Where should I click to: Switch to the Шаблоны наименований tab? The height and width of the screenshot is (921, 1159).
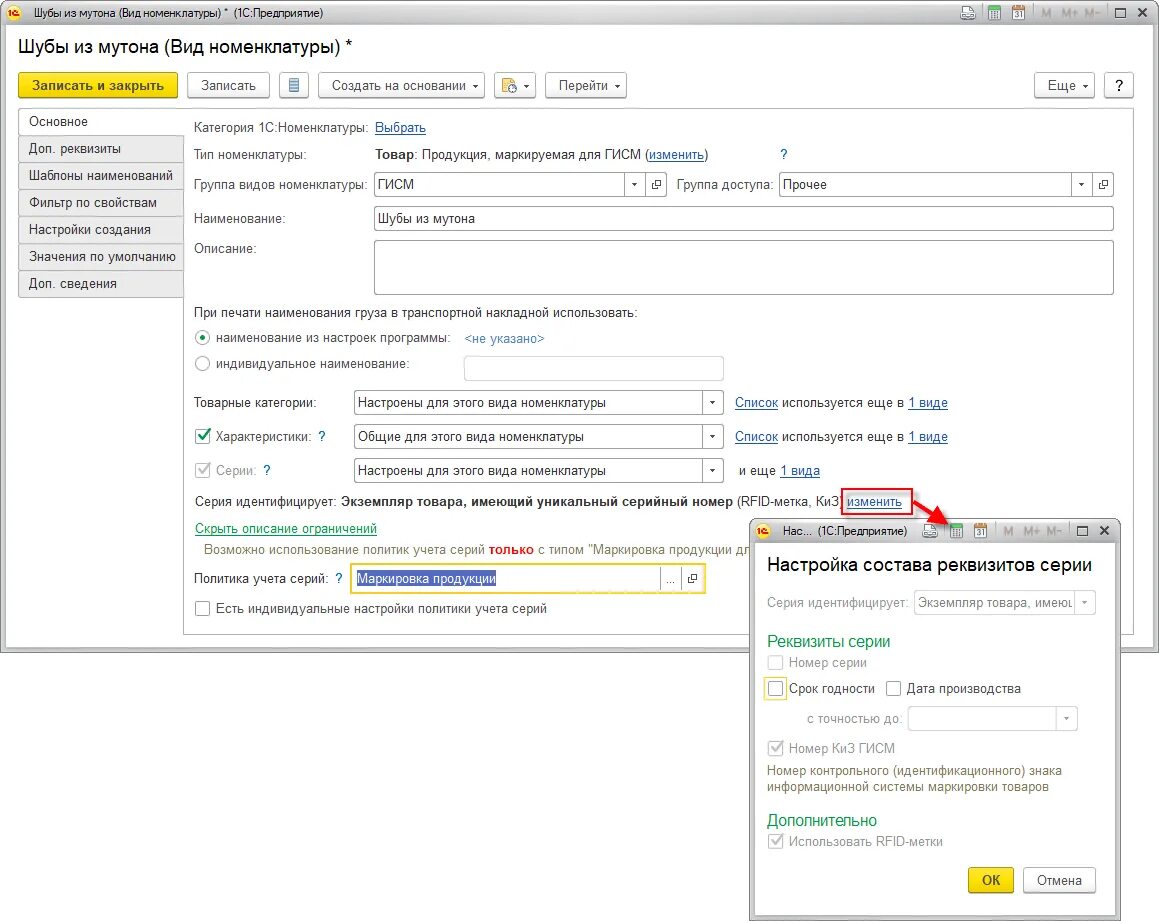pyautogui.click(x=101, y=176)
